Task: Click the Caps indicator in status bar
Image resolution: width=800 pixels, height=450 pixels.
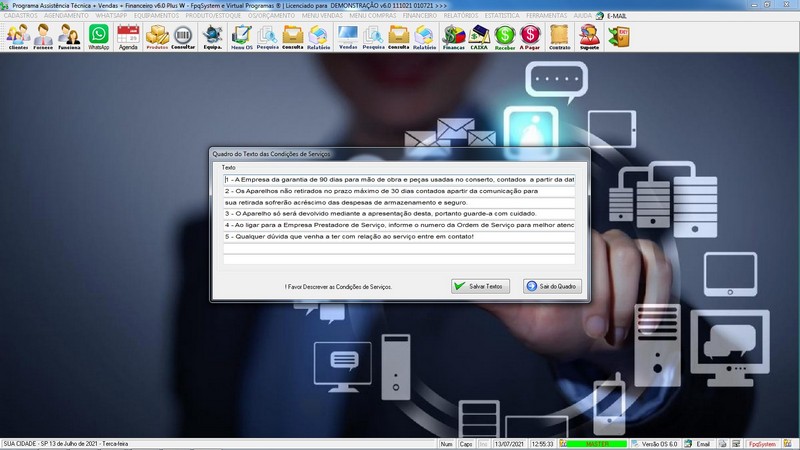Action: (466, 444)
